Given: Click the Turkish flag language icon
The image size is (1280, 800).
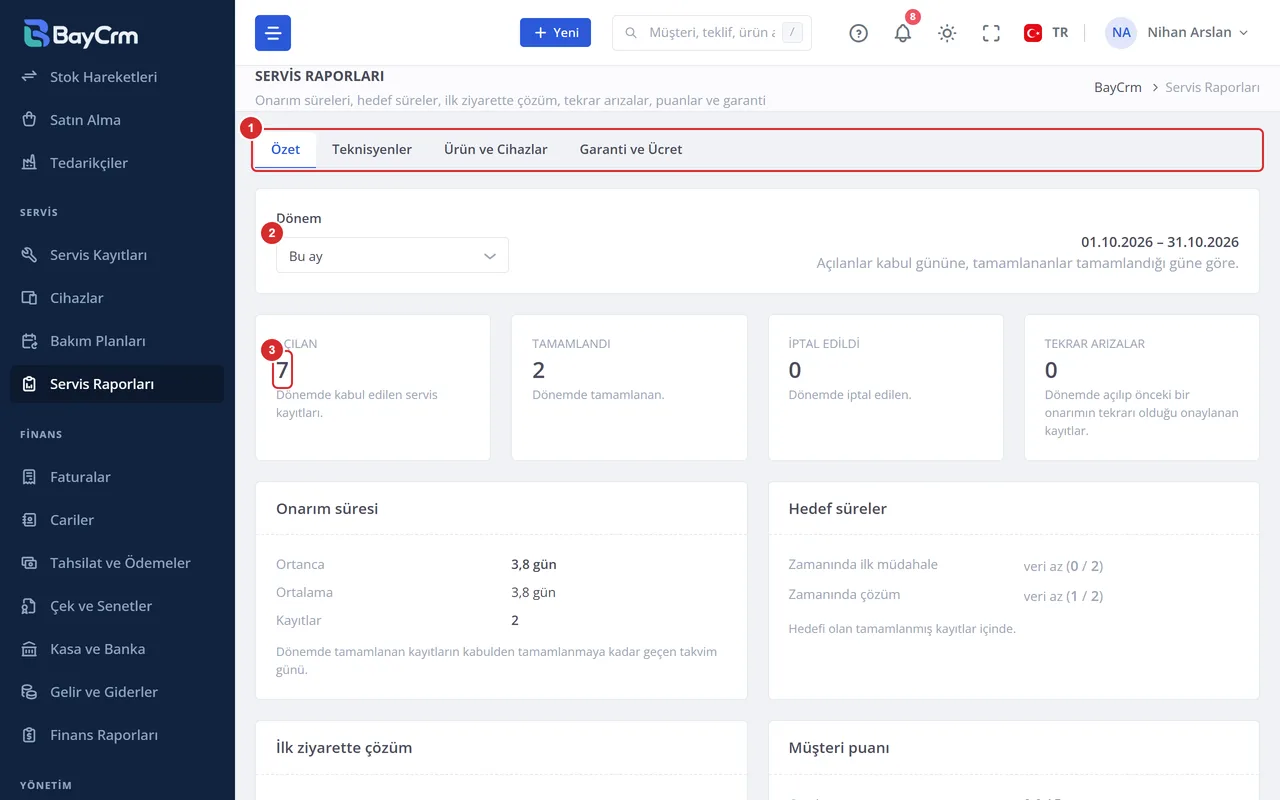Looking at the screenshot, I should [x=1033, y=33].
